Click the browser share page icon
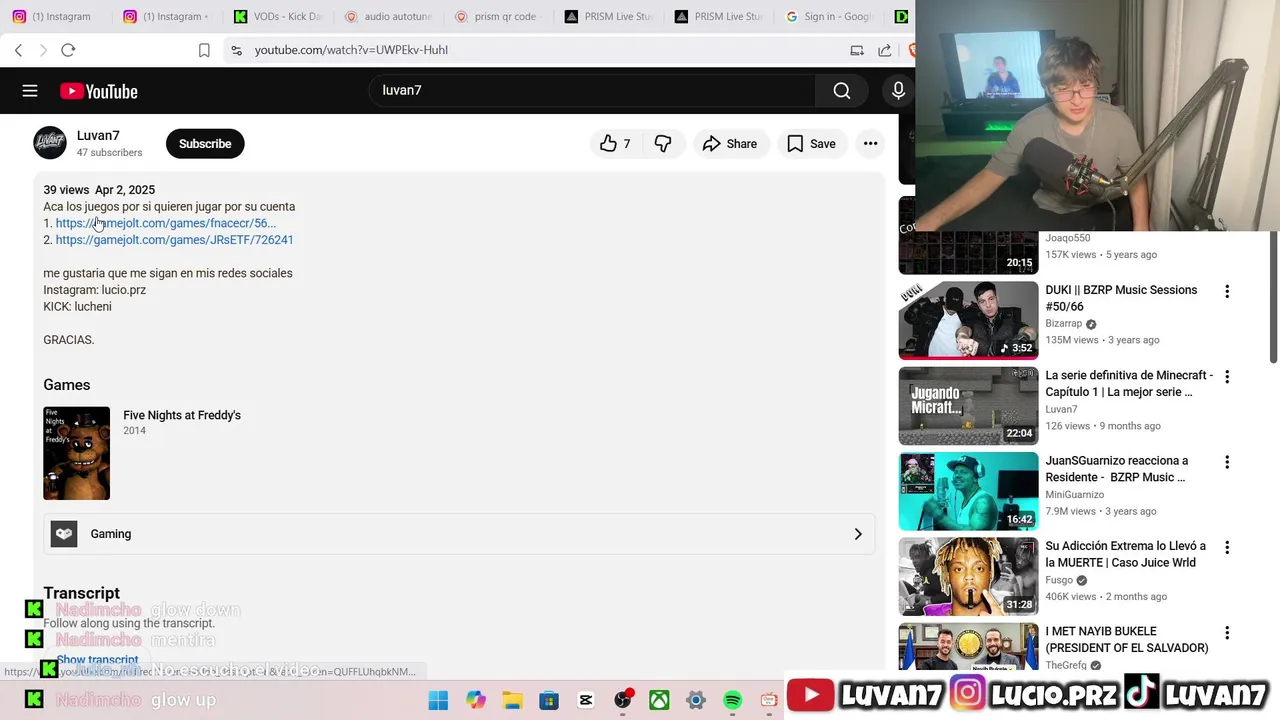 885,50
